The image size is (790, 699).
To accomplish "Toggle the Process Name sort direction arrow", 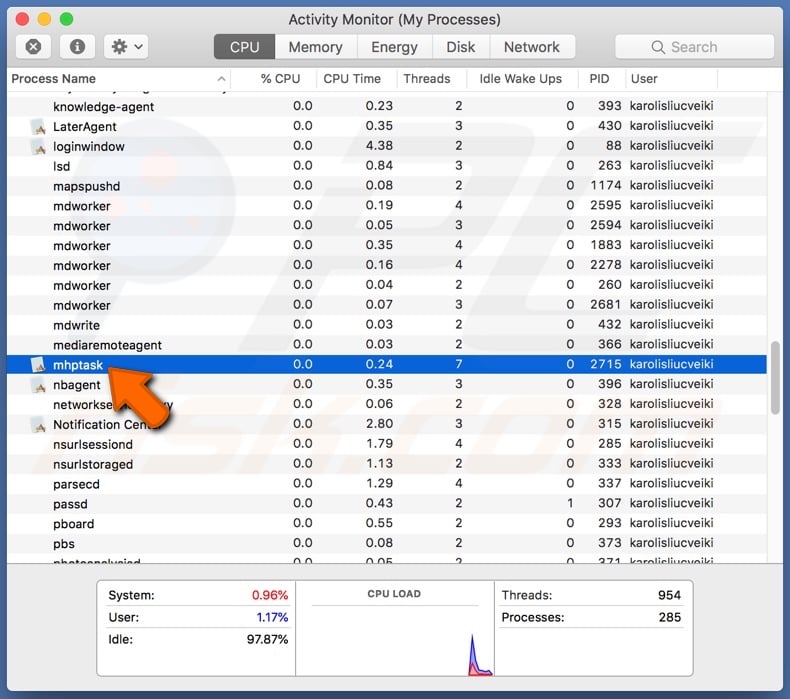I will pyautogui.click(x=221, y=79).
